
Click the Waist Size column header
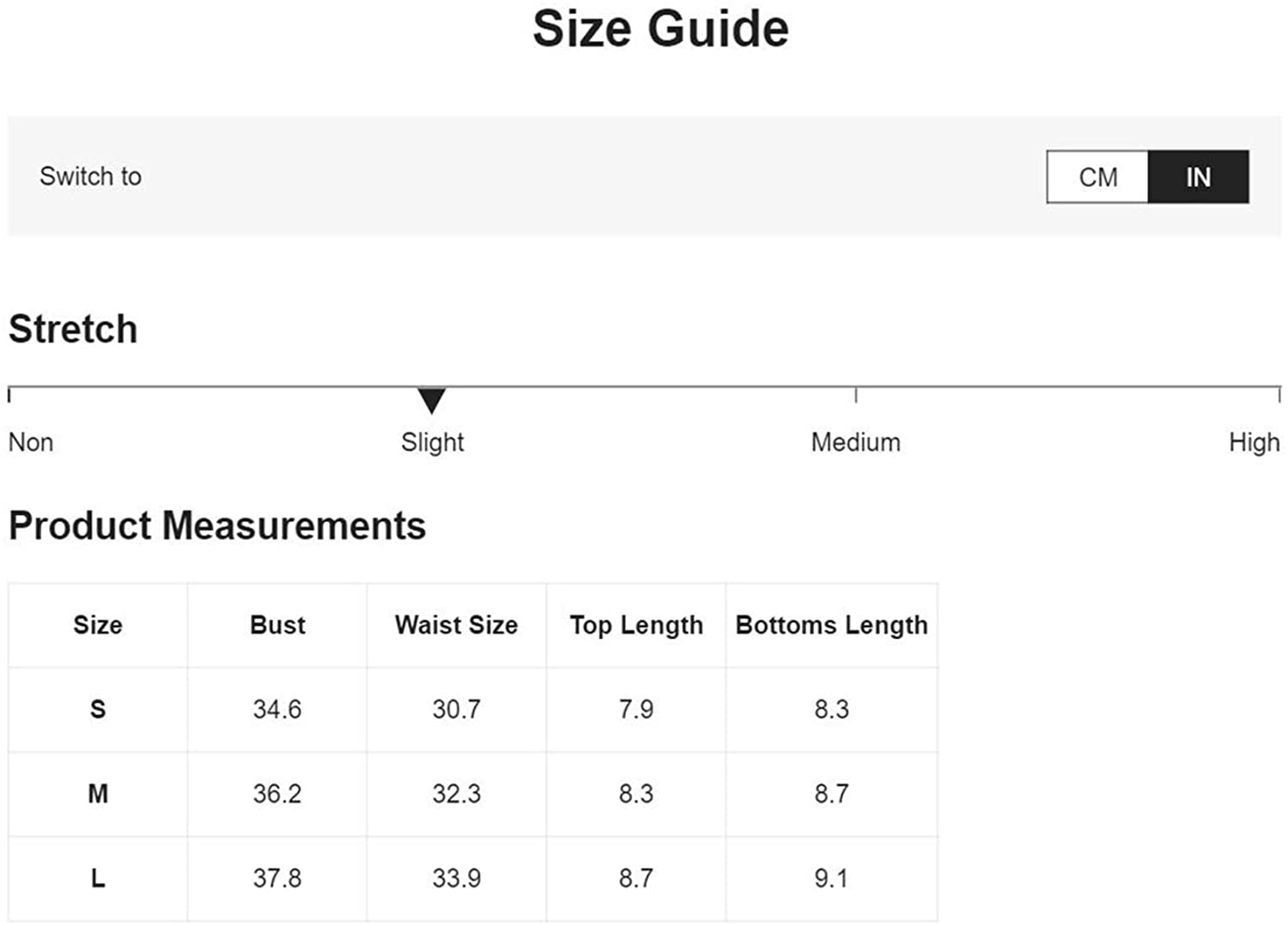pos(456,625)
